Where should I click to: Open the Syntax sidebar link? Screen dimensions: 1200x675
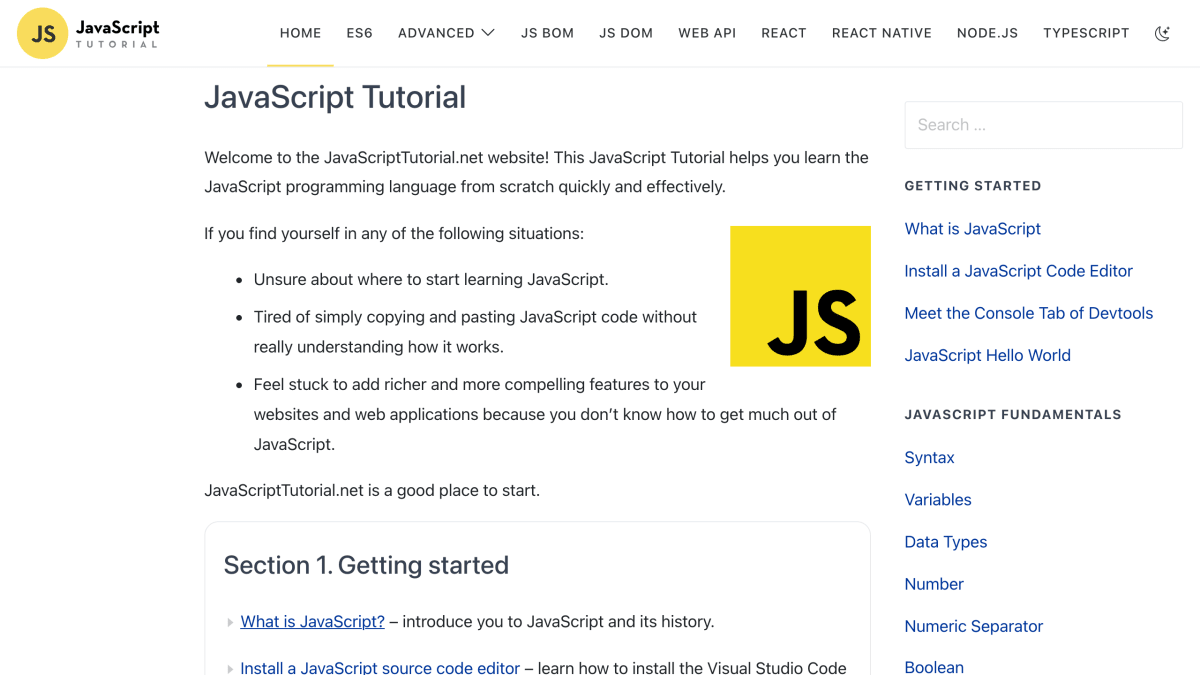[x=930, y=458]
